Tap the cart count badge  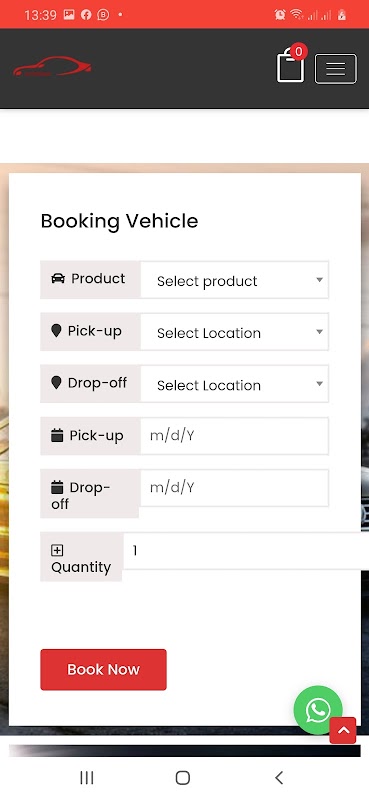coord(299,52)
